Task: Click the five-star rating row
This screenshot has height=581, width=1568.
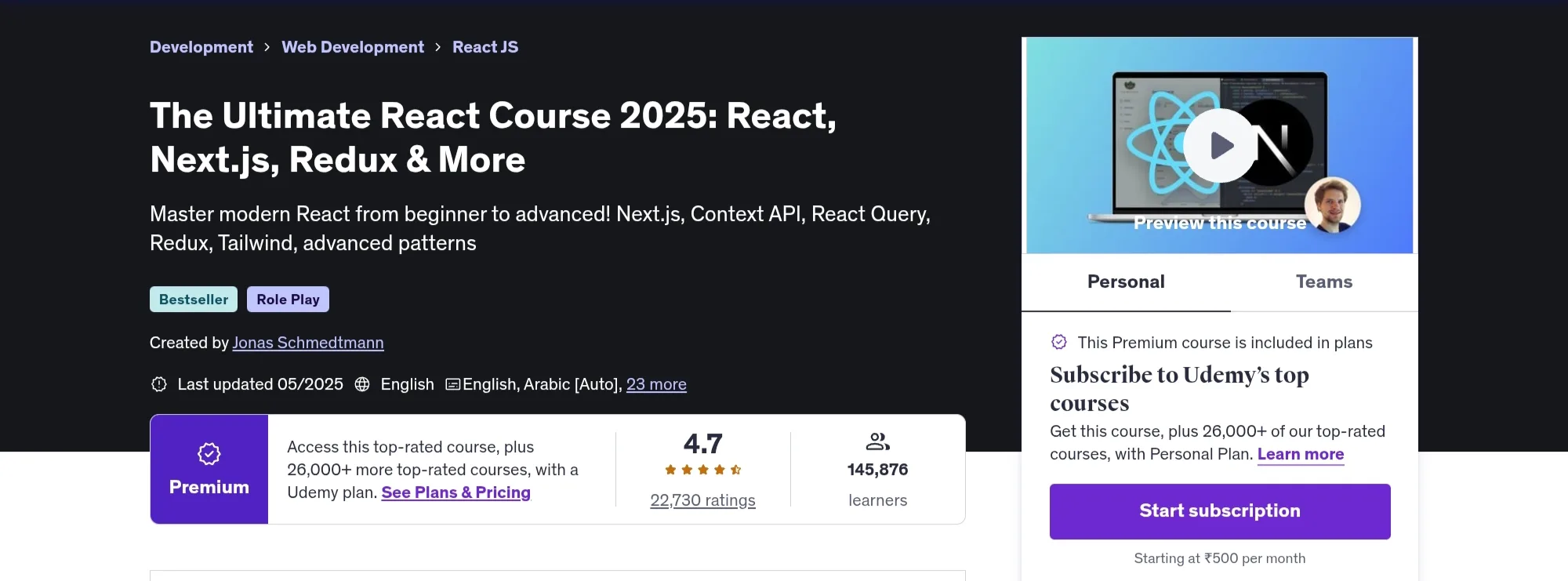Action: (702, 470)
